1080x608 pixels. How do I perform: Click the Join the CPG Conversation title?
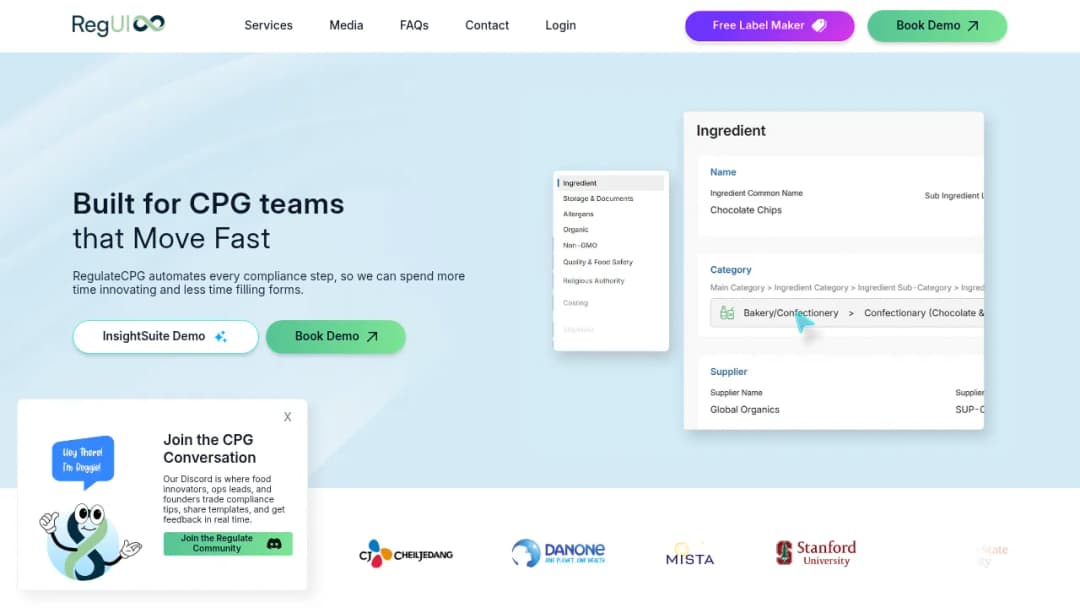pyautogui.click(x=209, y=448)
